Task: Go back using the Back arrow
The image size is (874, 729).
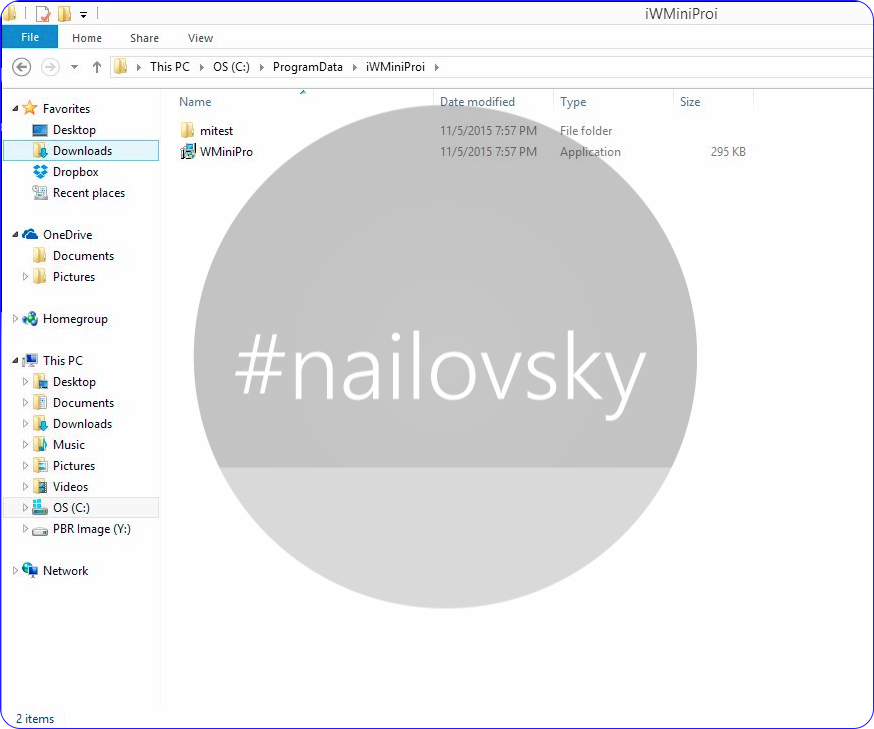Action: [x=22, y=67]
